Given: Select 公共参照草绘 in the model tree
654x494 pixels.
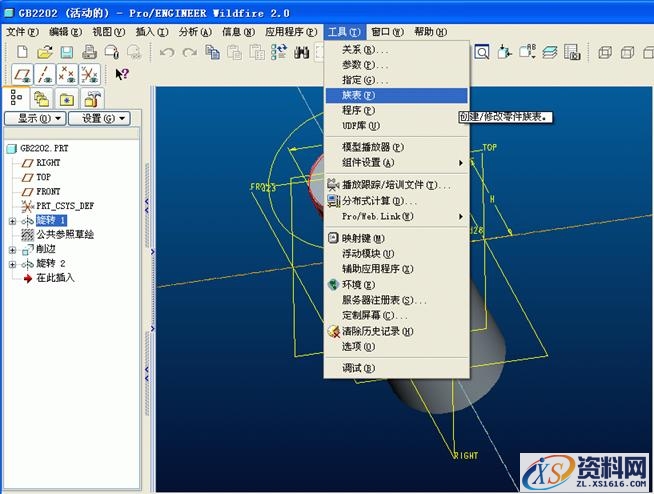Looking at the screenshot, I should (x=65, y=234).
